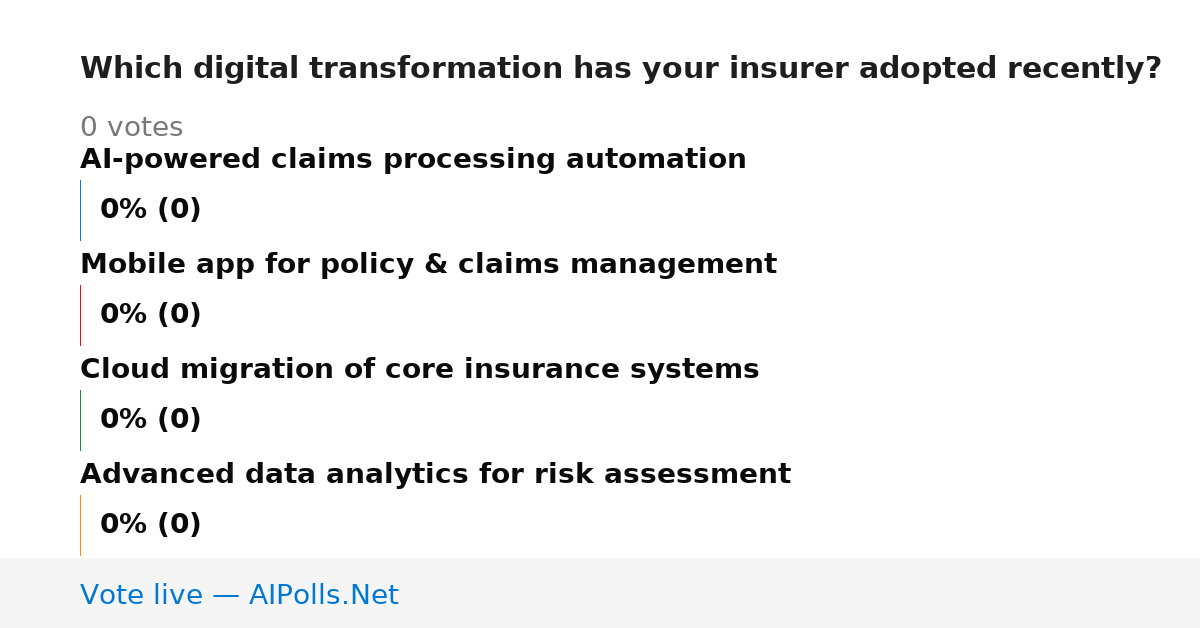Click the orange bar for data analytics

80,525
